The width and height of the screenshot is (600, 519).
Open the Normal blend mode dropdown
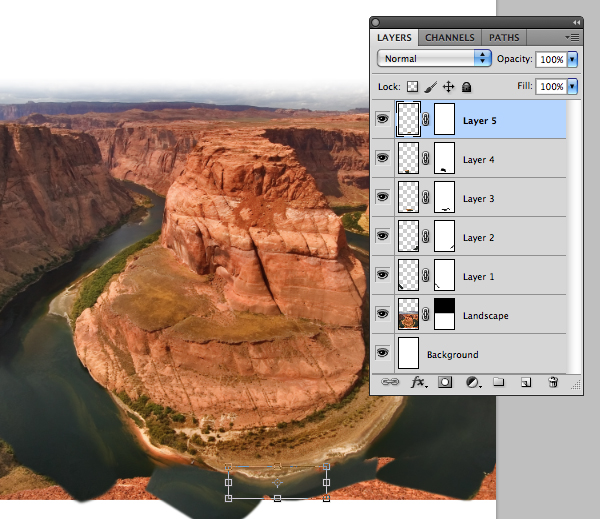434,59
